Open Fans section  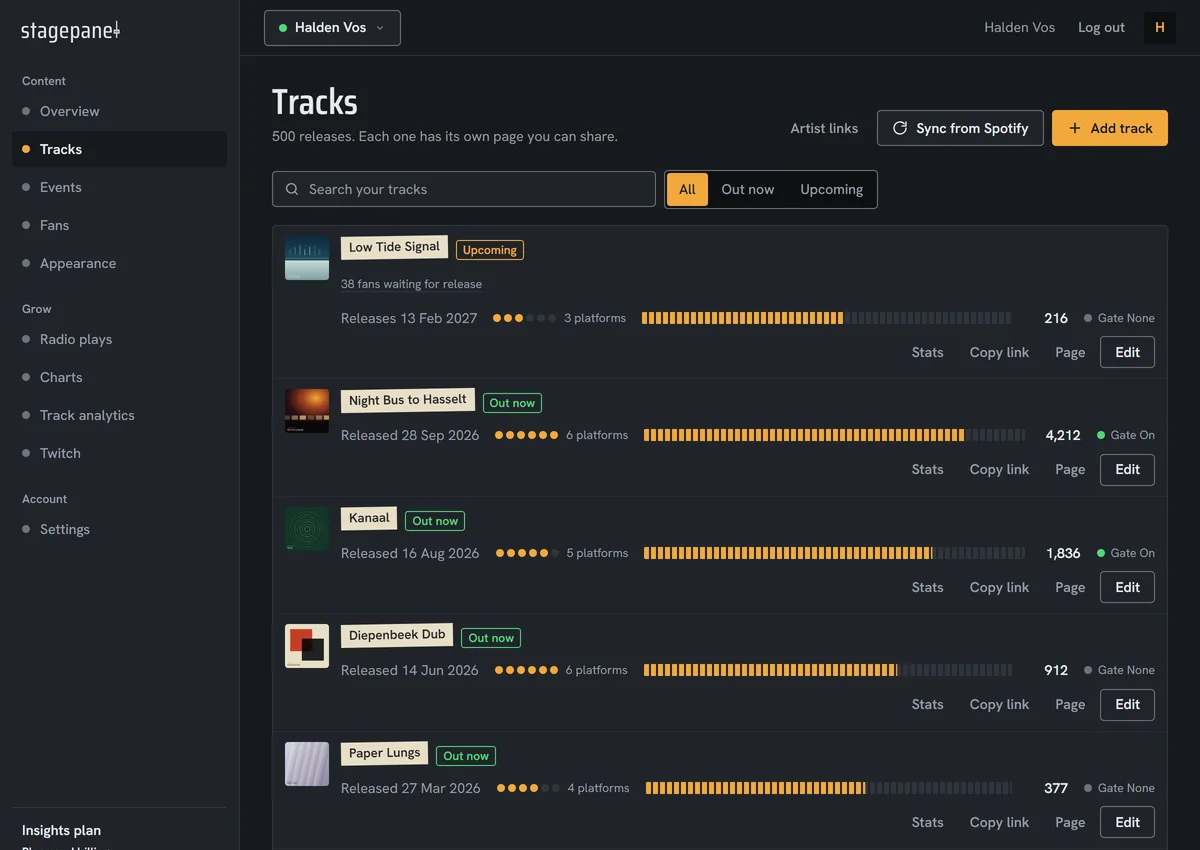point(119,225)
